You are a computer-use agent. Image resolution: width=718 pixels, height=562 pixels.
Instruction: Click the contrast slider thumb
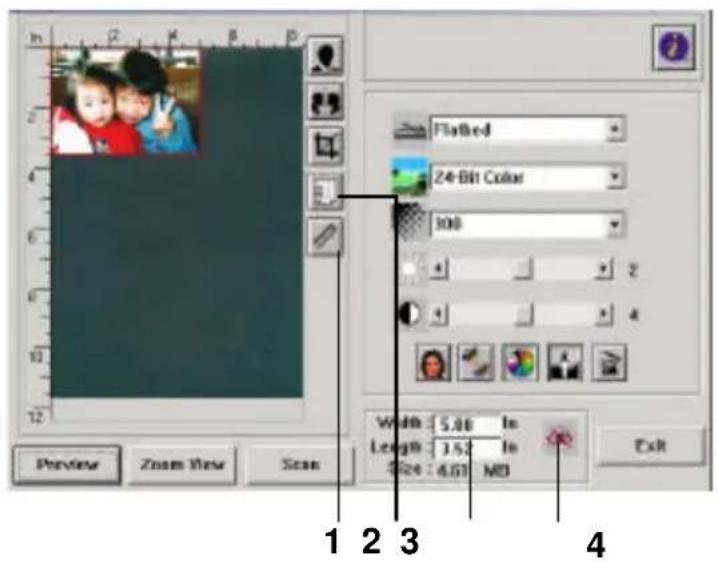(x=523, y=315)
